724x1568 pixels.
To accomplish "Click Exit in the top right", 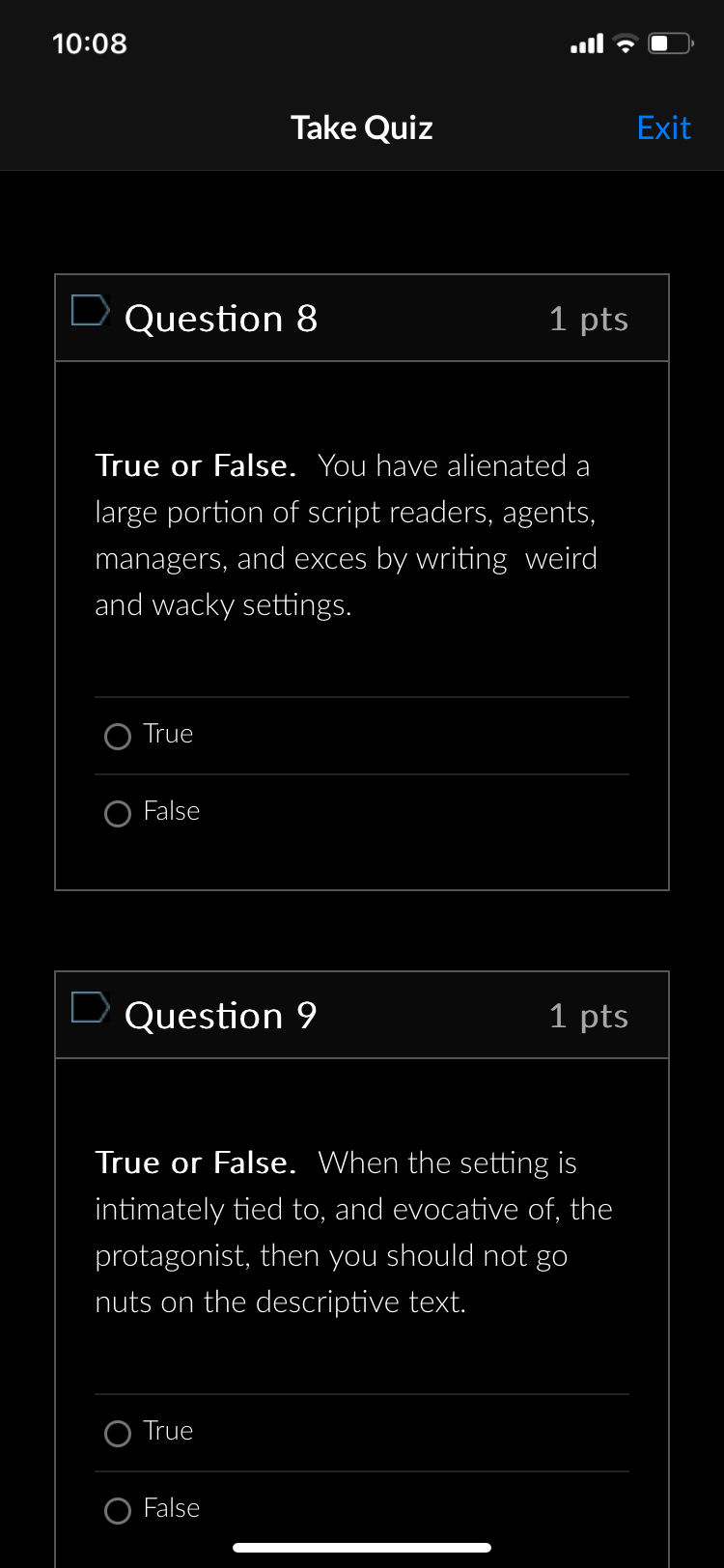I will pyautogui.click(x=663, y=126).
